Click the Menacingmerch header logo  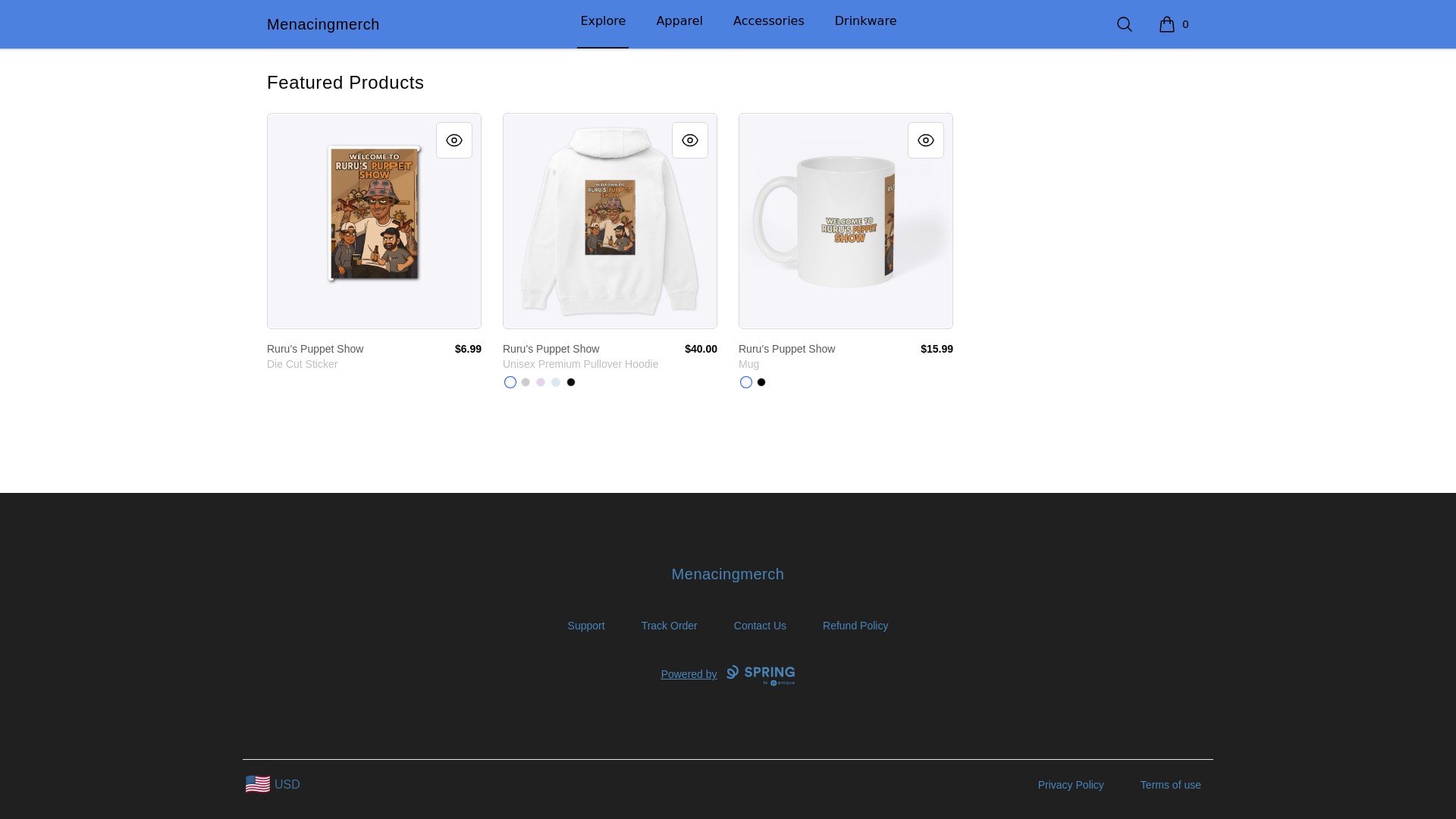coord(323,24)
